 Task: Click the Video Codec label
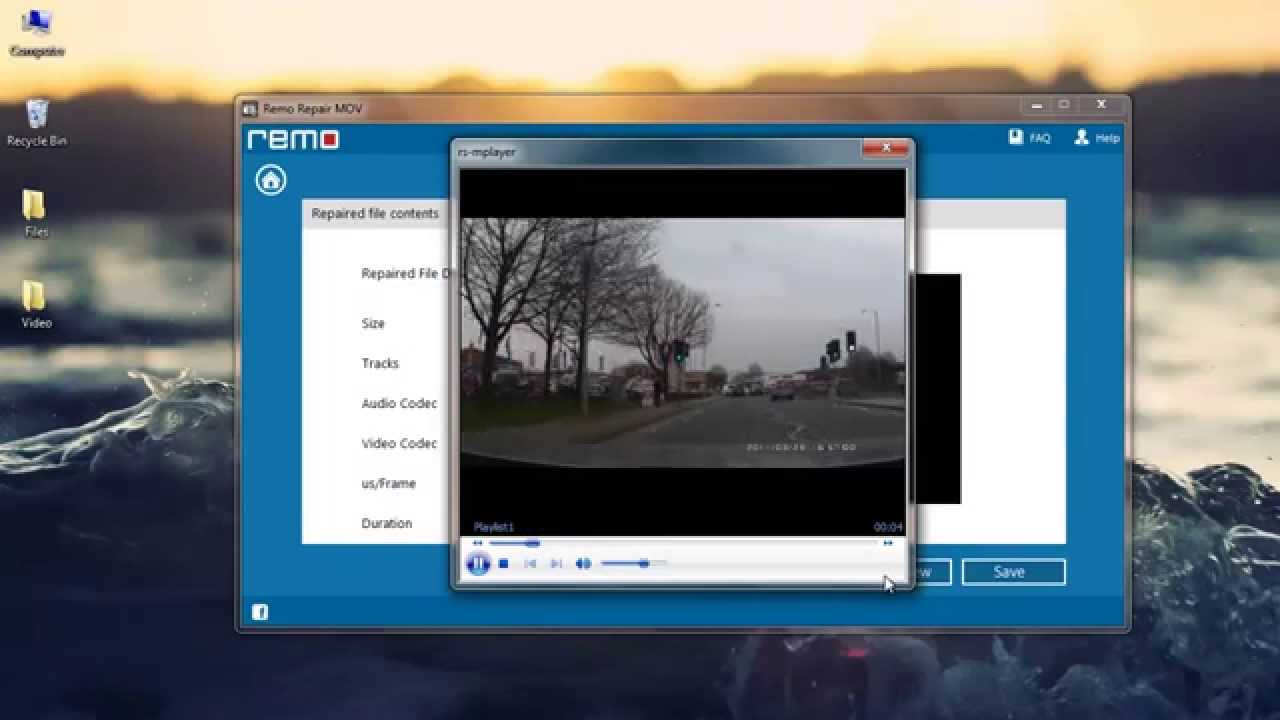pyautogui.click(x=399, y=443)
